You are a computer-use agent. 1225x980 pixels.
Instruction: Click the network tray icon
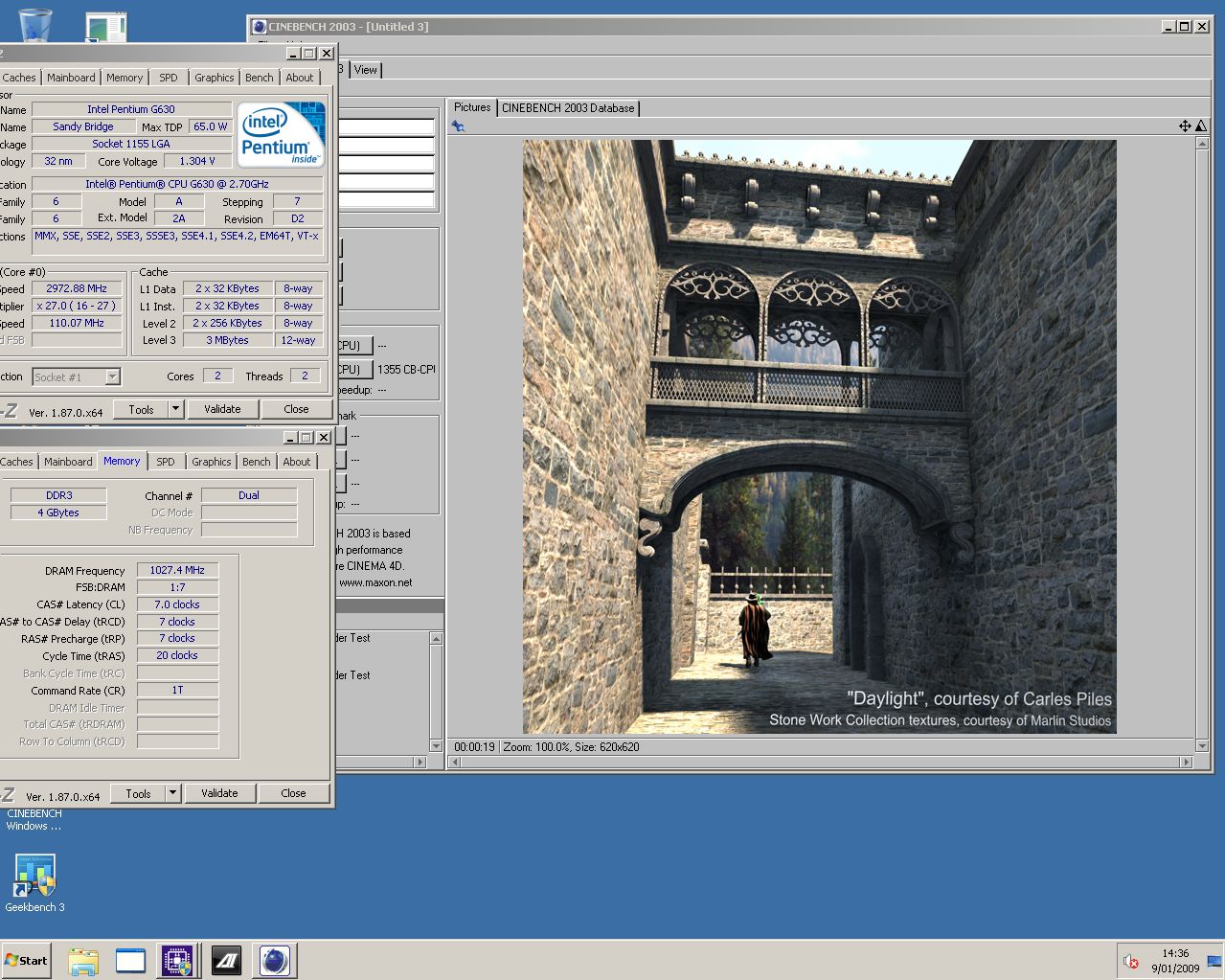1214,961
